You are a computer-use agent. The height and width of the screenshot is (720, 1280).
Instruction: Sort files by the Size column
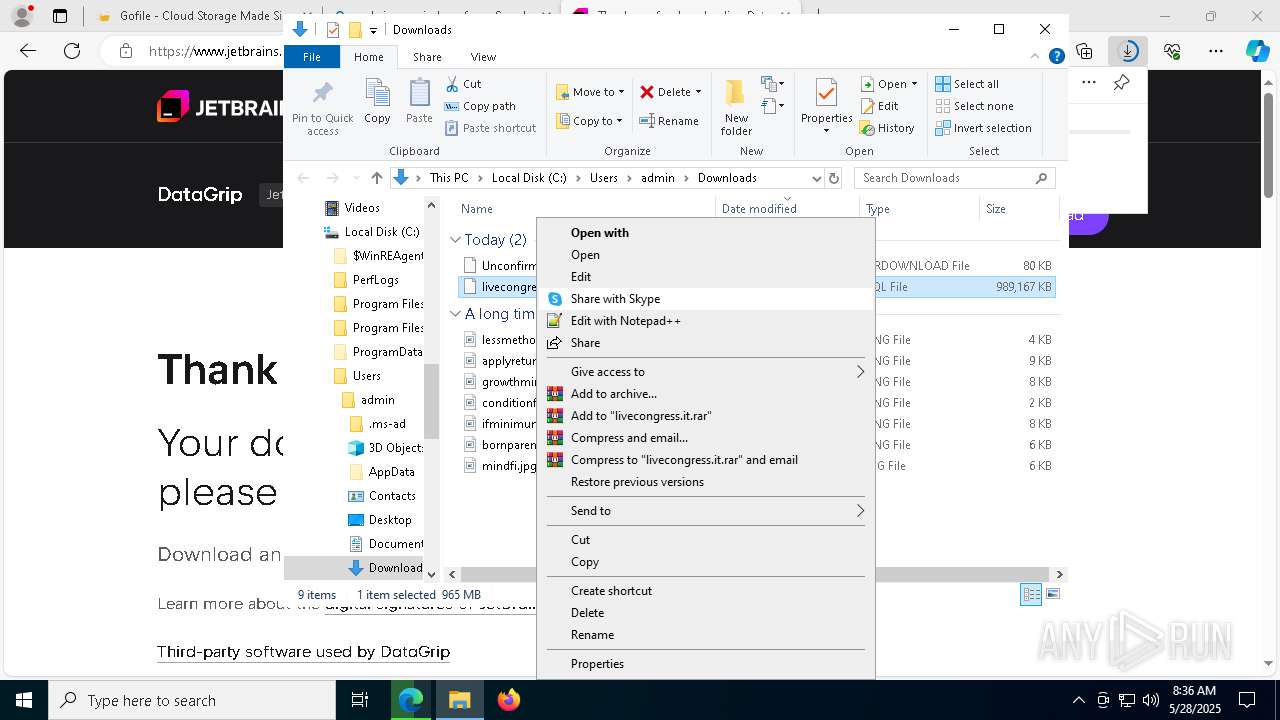pyautogui.click(x=1018, y=209)
